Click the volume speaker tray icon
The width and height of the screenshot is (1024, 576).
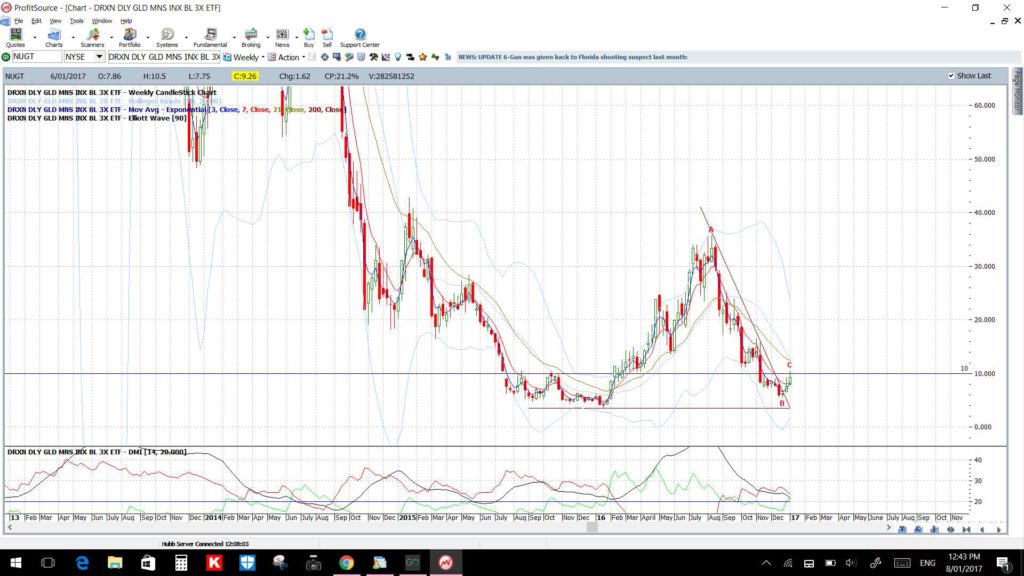851,562
